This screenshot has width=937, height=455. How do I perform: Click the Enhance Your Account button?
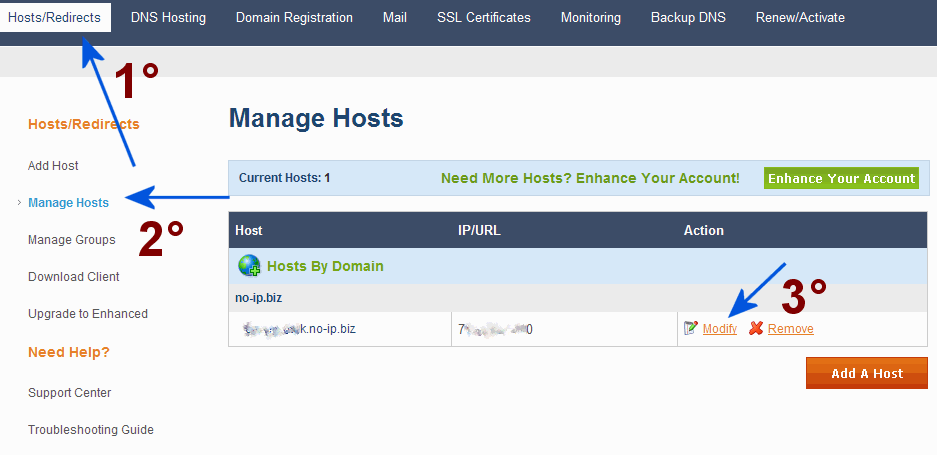[x=841, y=178]
